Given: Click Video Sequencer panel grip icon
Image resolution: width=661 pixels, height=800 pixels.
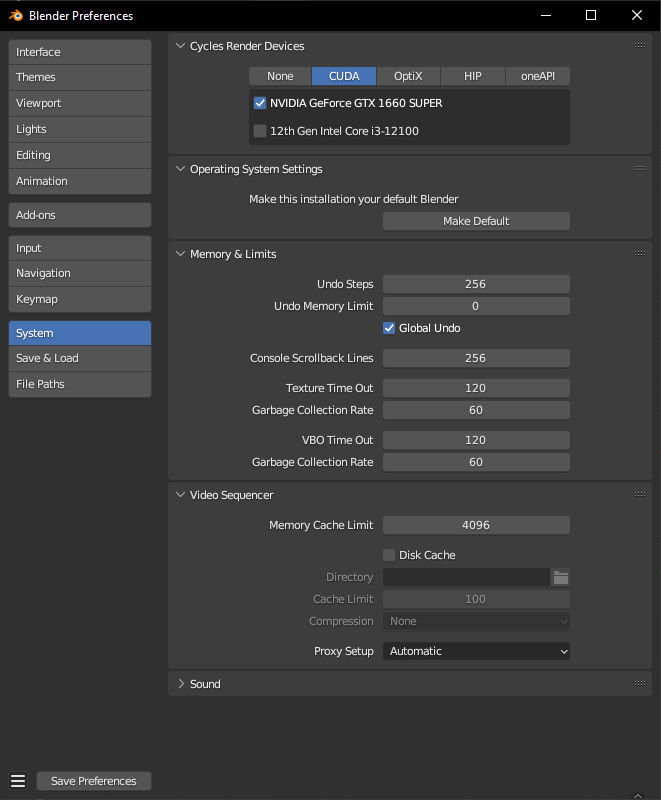Looking at the screenshot, I should click(639, 495).
